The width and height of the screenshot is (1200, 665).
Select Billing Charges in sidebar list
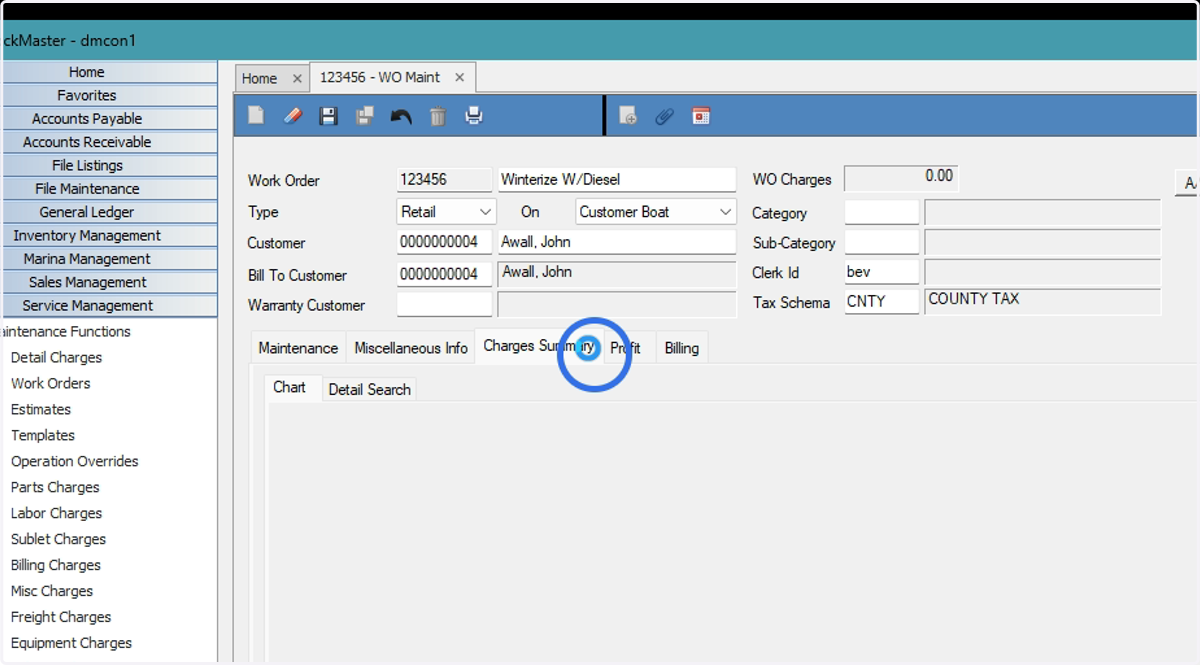click(x=55, y=565)
